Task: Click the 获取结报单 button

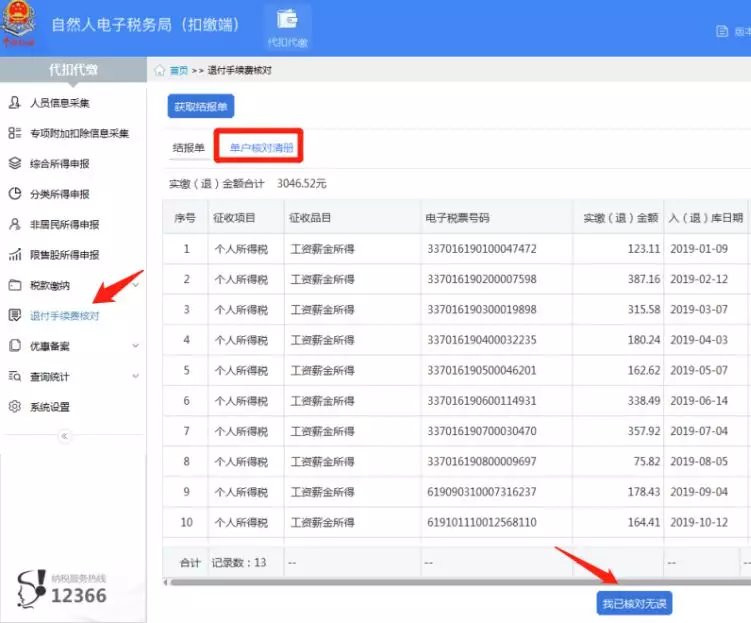Action: [201, 106]
